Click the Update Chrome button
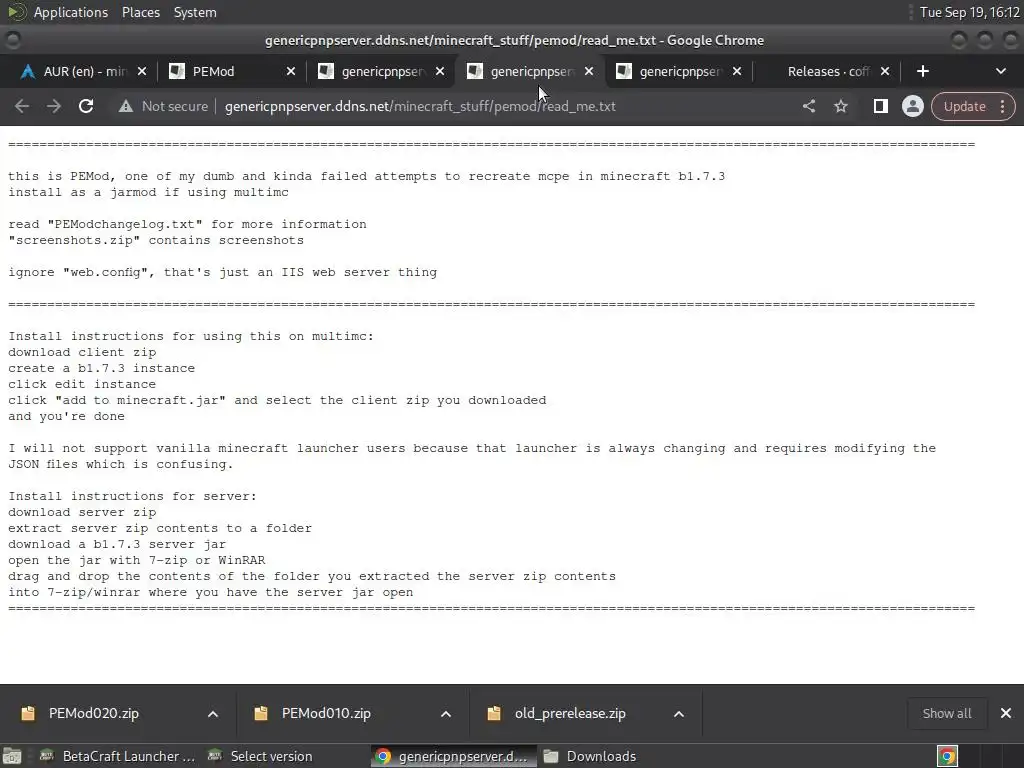Viewport: 1024px width, 768px height. tap(972, 106)
